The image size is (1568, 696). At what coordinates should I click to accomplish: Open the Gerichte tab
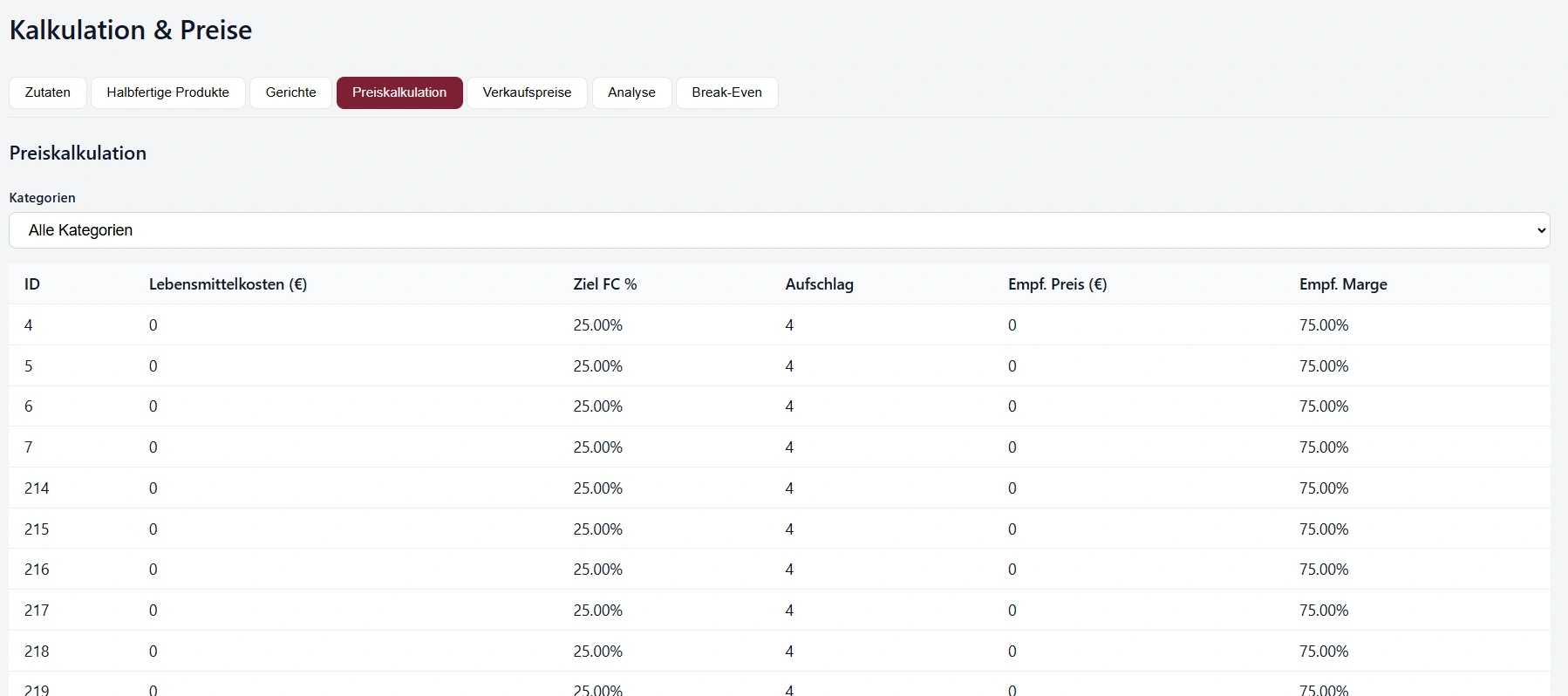291,92
